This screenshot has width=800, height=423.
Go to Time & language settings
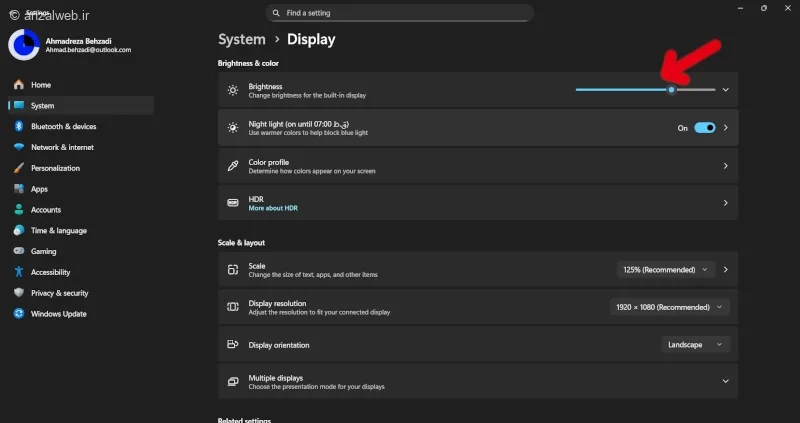point(58,231)
